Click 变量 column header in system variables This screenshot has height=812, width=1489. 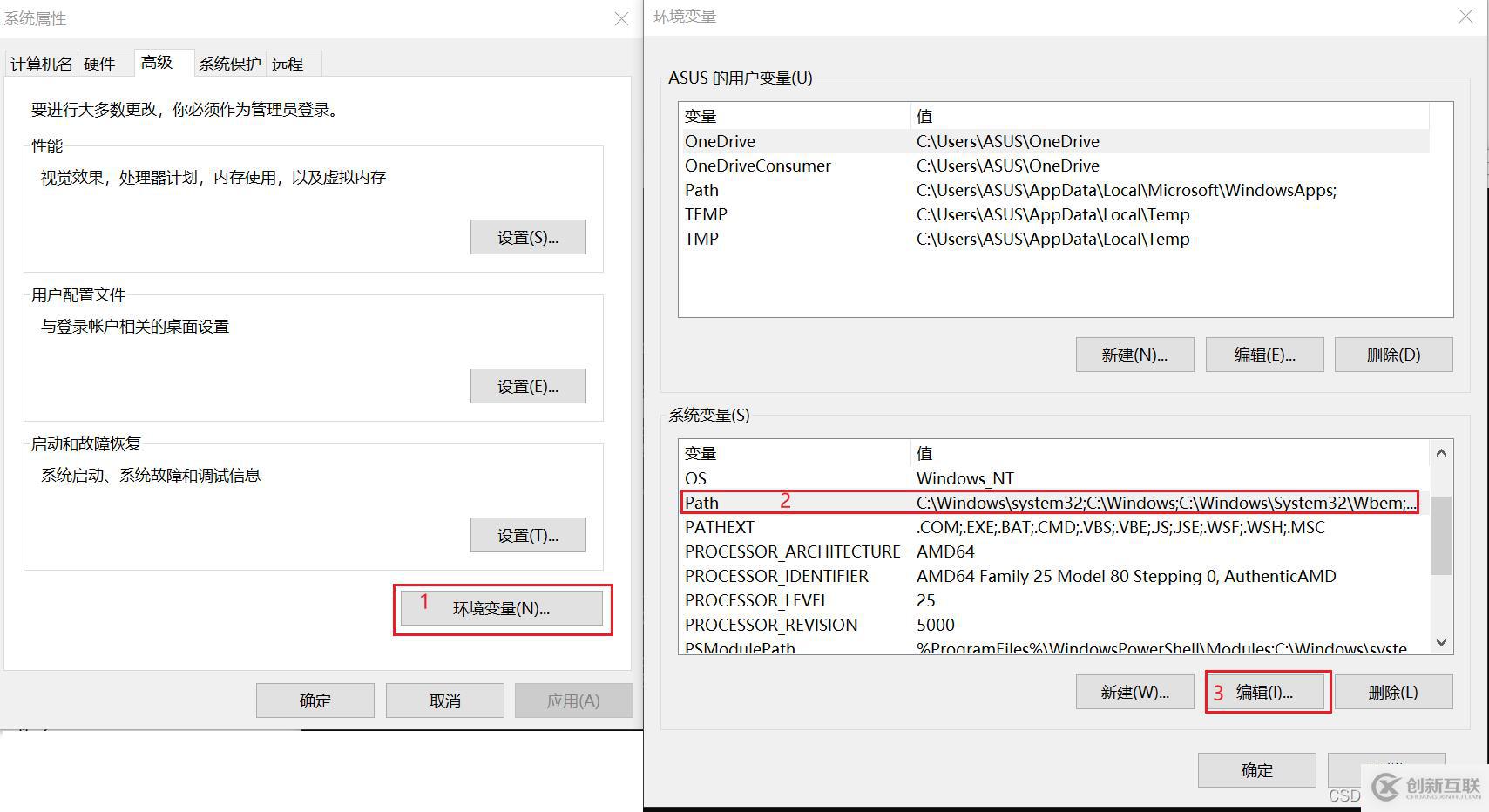click(x=795, y=453)
